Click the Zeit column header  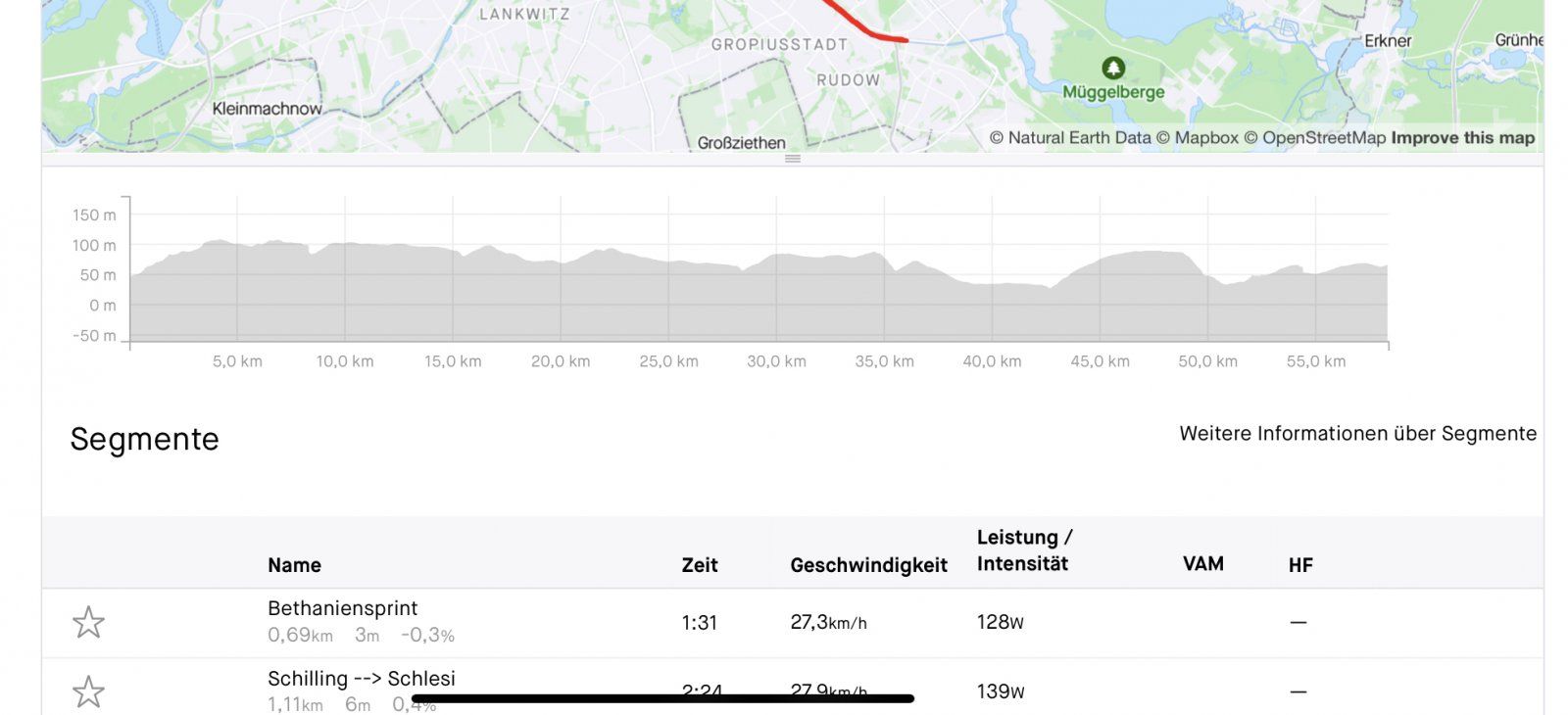click(x=700, y=565)
